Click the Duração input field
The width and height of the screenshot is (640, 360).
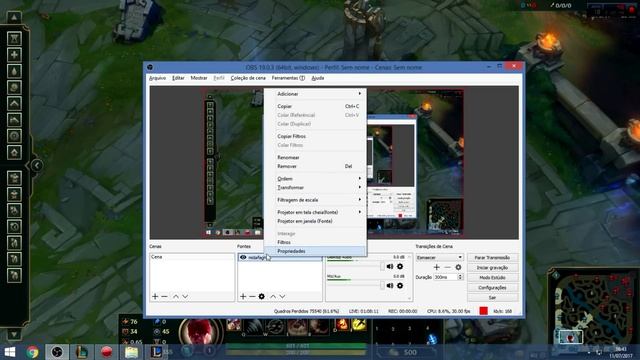(x=445, y=277)
